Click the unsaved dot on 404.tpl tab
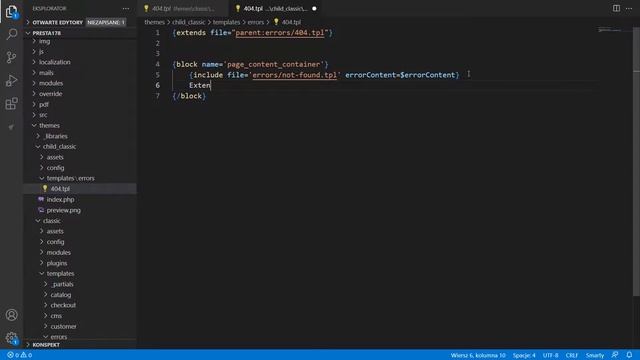 coord(314,9)
